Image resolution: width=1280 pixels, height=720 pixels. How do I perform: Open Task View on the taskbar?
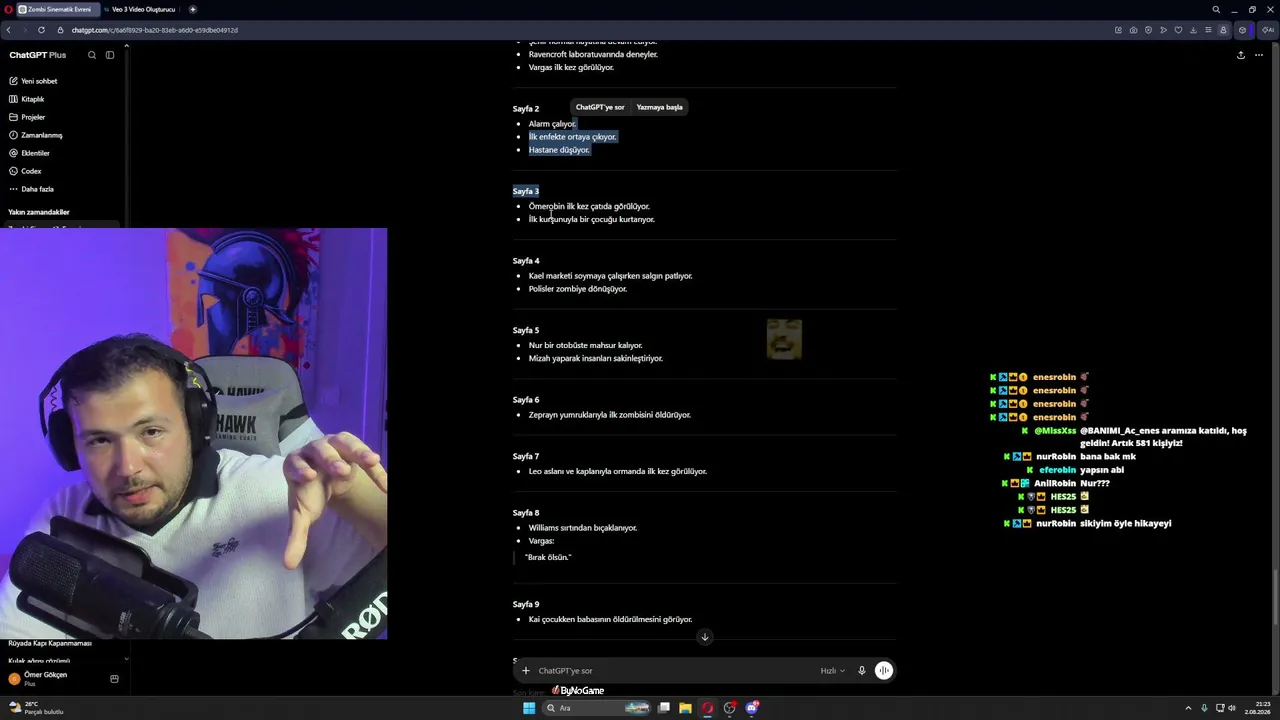coord(663,708)
